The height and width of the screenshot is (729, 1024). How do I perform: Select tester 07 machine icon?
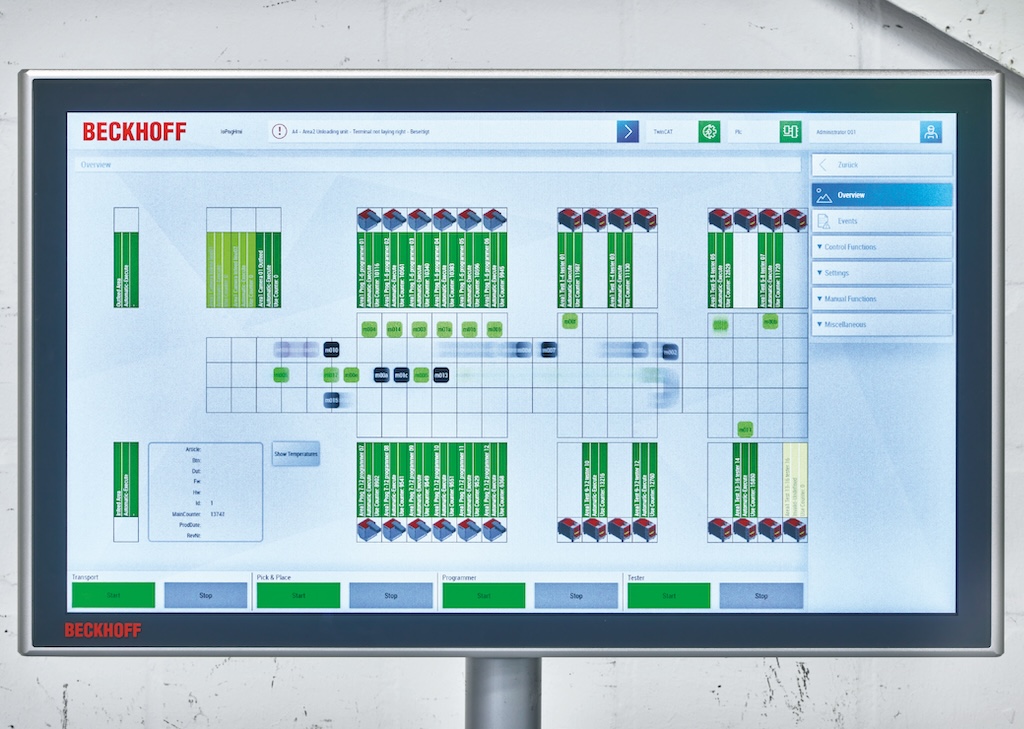tap(770, 219)
